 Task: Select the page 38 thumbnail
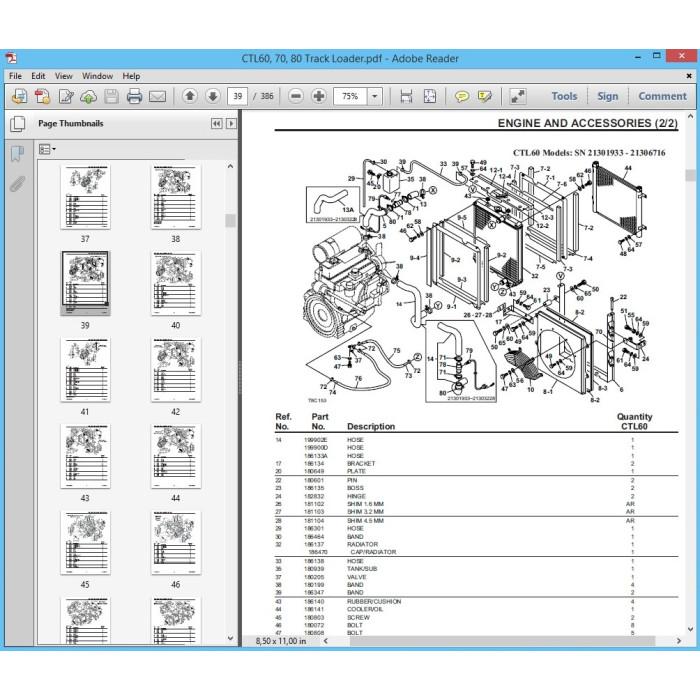click(x=176, y=197)
